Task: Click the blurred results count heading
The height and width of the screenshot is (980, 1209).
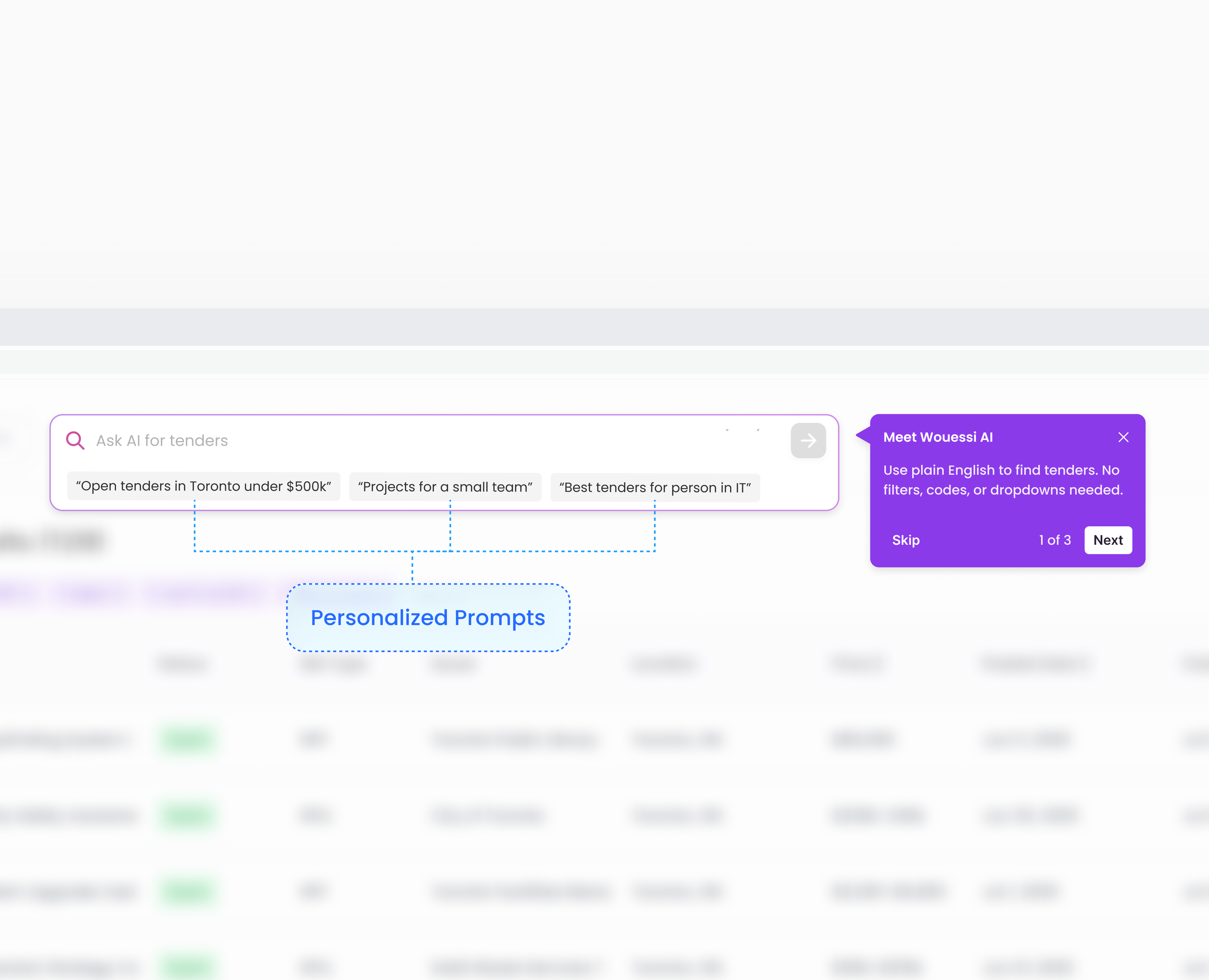Action: point(54,541)
